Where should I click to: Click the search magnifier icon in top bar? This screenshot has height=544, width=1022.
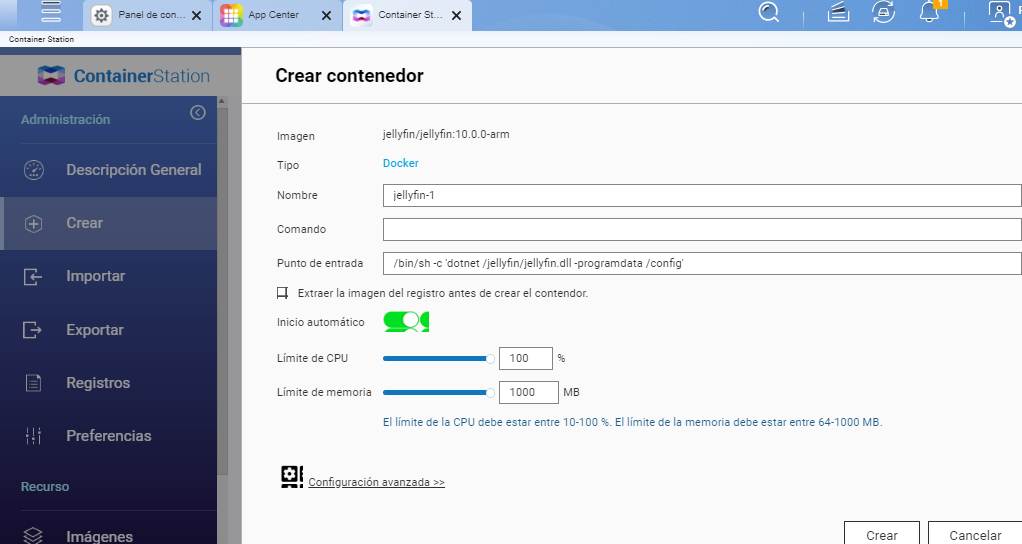769,12
